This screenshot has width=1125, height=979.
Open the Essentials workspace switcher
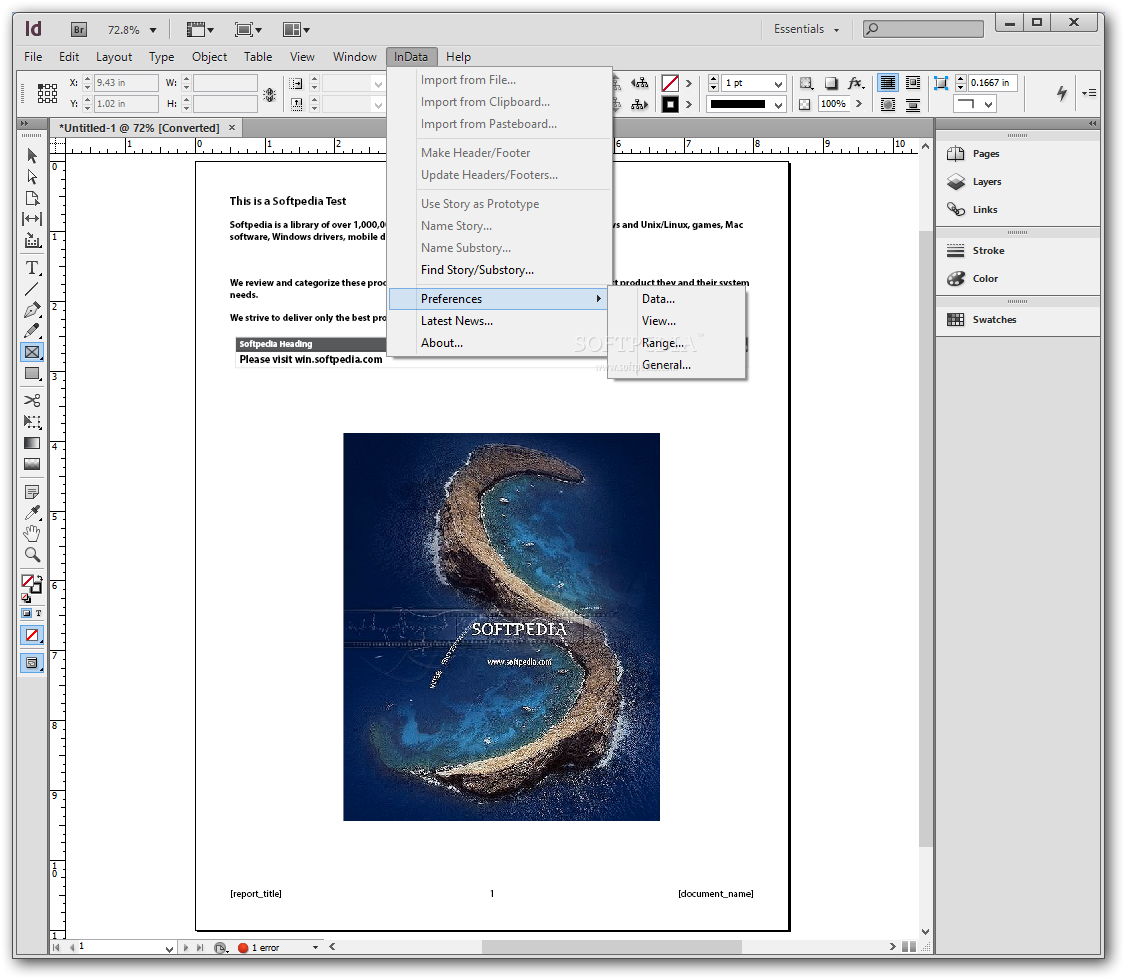coord(806,29)
